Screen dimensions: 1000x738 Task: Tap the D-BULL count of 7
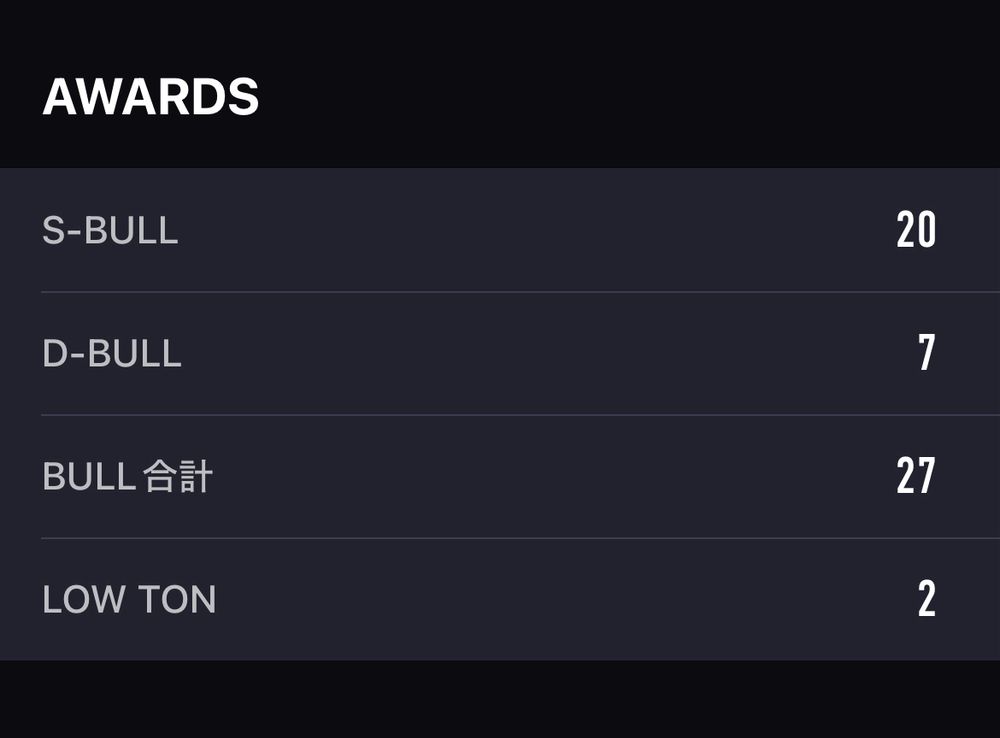927,352
